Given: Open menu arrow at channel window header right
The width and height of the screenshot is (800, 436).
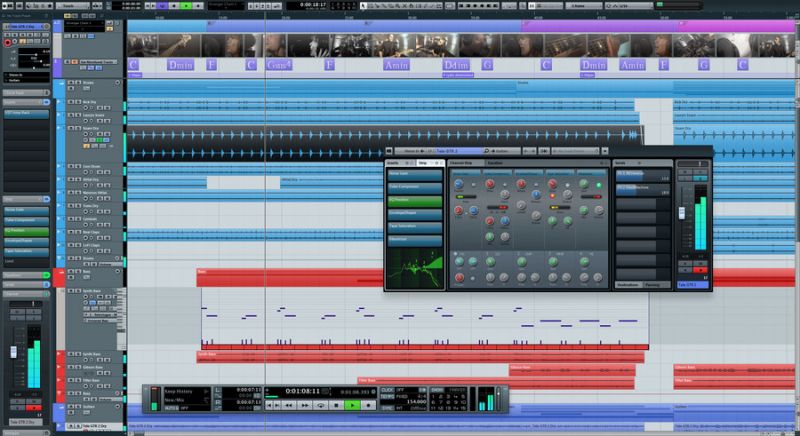Looking at the screenshot, I should [x=605, y=151].
